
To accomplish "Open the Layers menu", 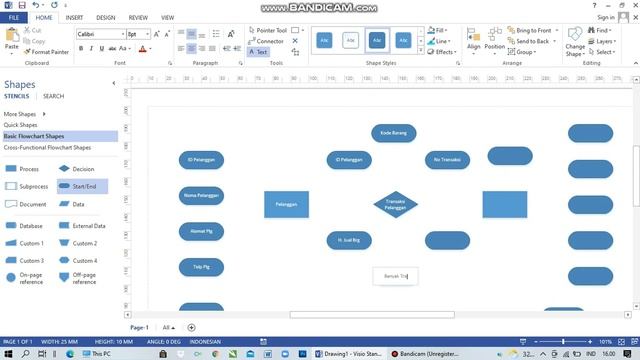I will tap(602, 41).
